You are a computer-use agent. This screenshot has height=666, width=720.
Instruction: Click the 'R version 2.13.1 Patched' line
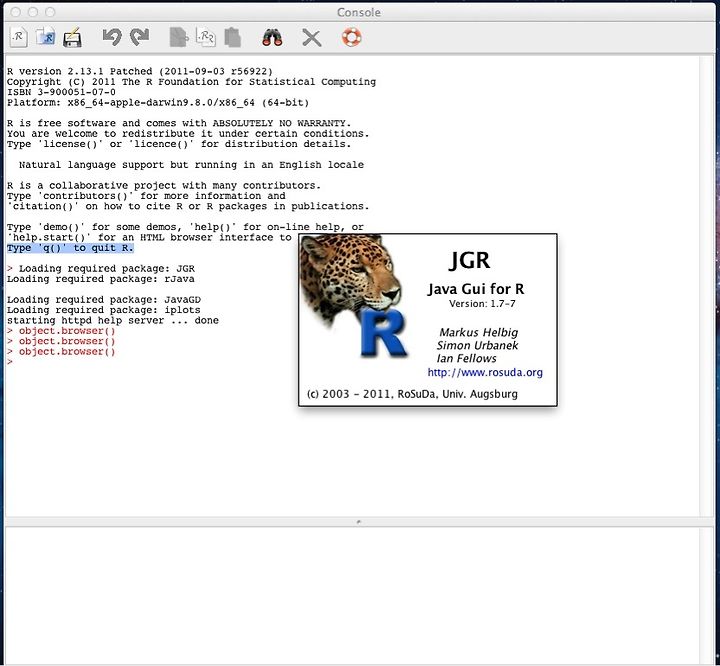tap(140, 71)
